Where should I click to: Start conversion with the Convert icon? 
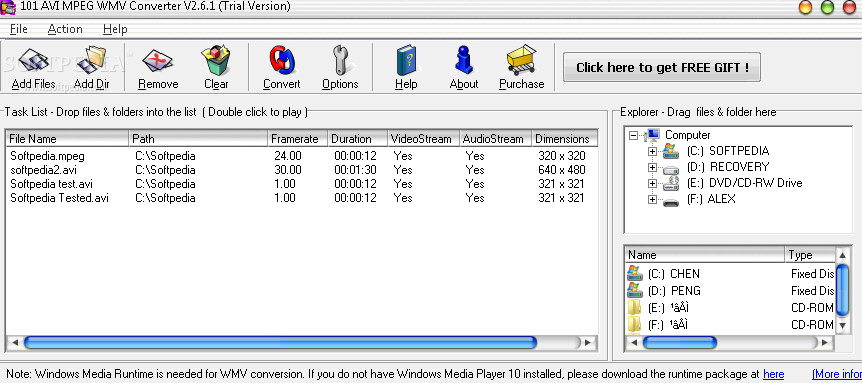pyautogui.click(x=282, y=60)
